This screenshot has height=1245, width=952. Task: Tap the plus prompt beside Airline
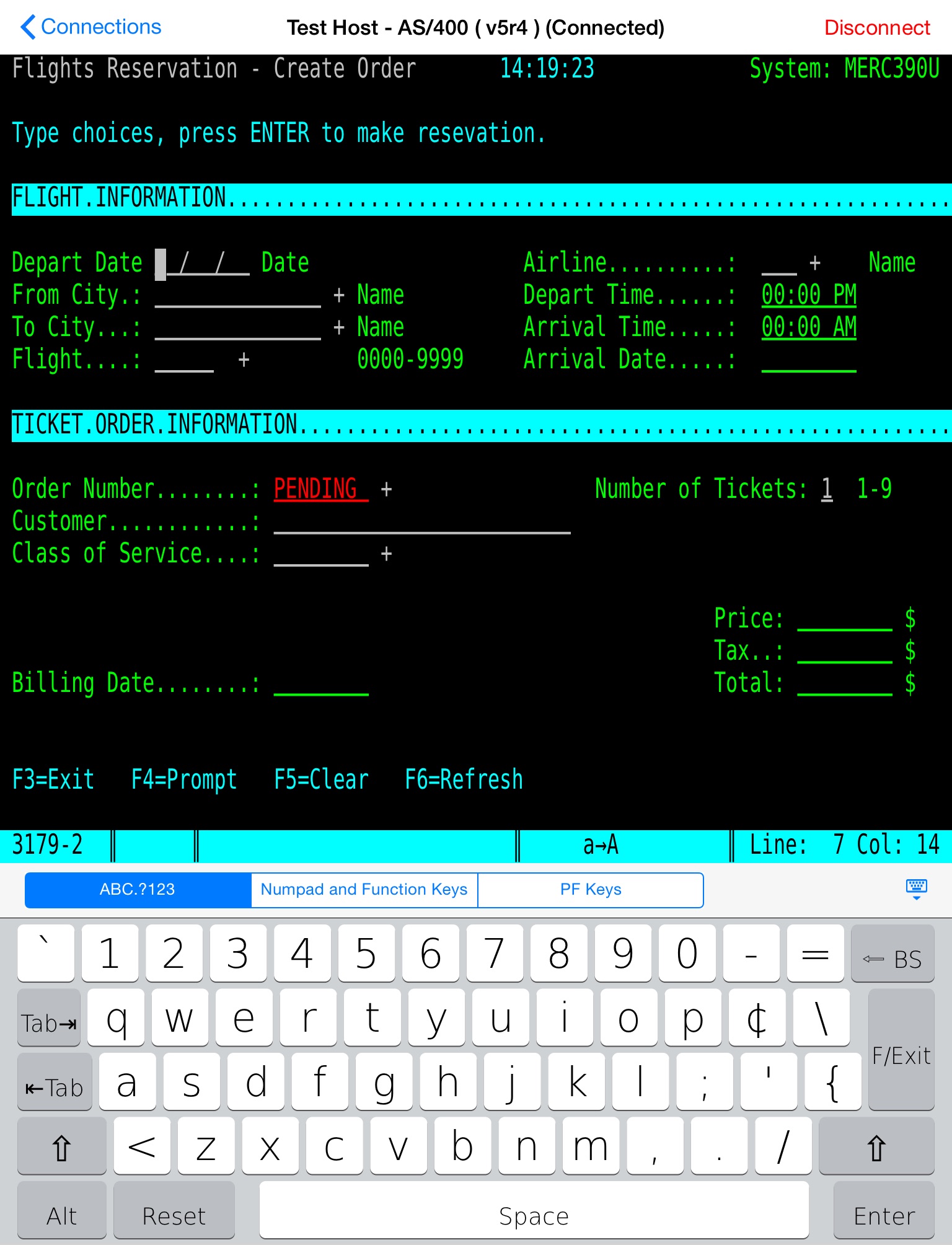coord(815,263)
